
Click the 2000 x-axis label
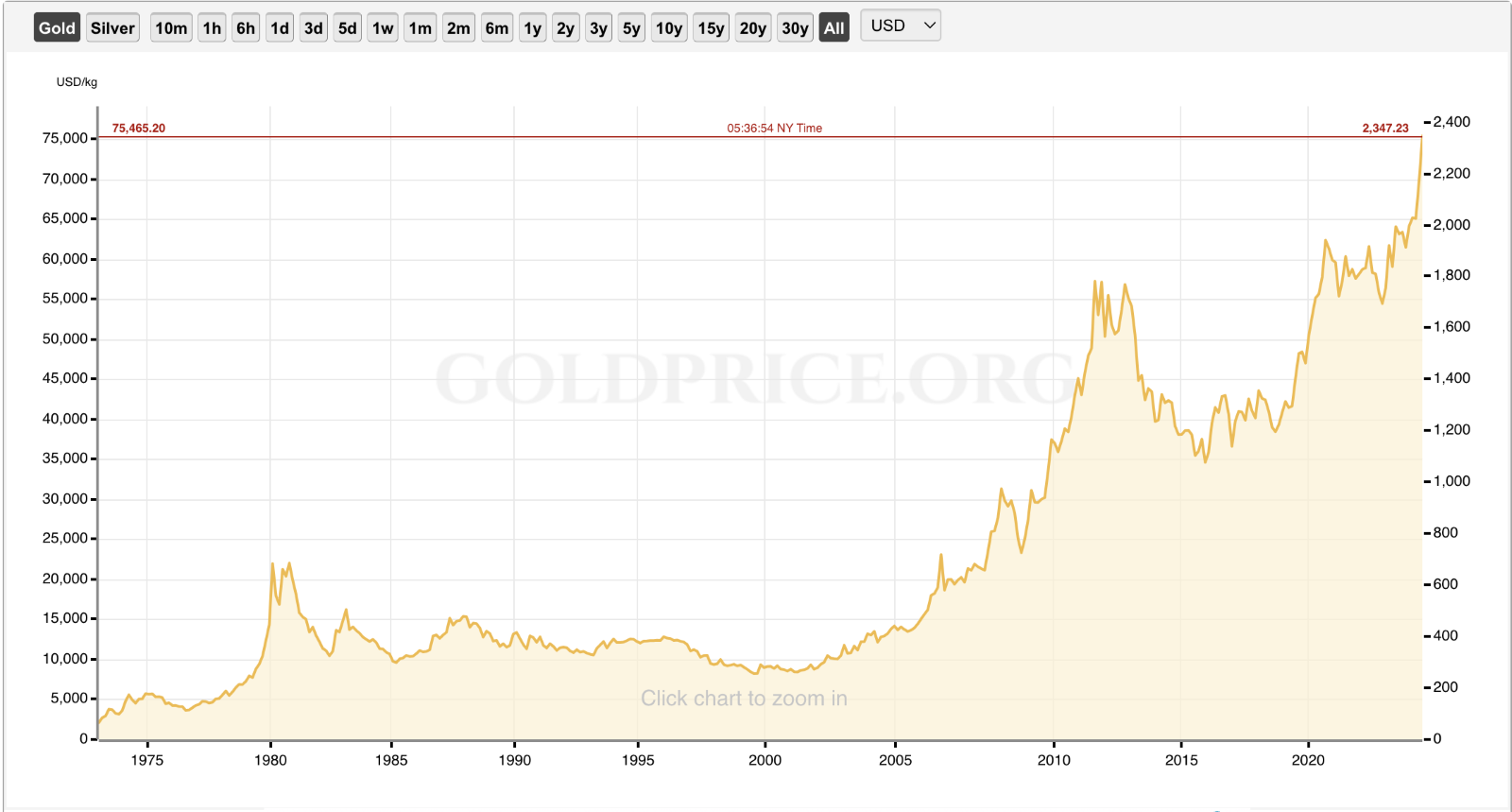pyautogui.click(x=765, y=760)
